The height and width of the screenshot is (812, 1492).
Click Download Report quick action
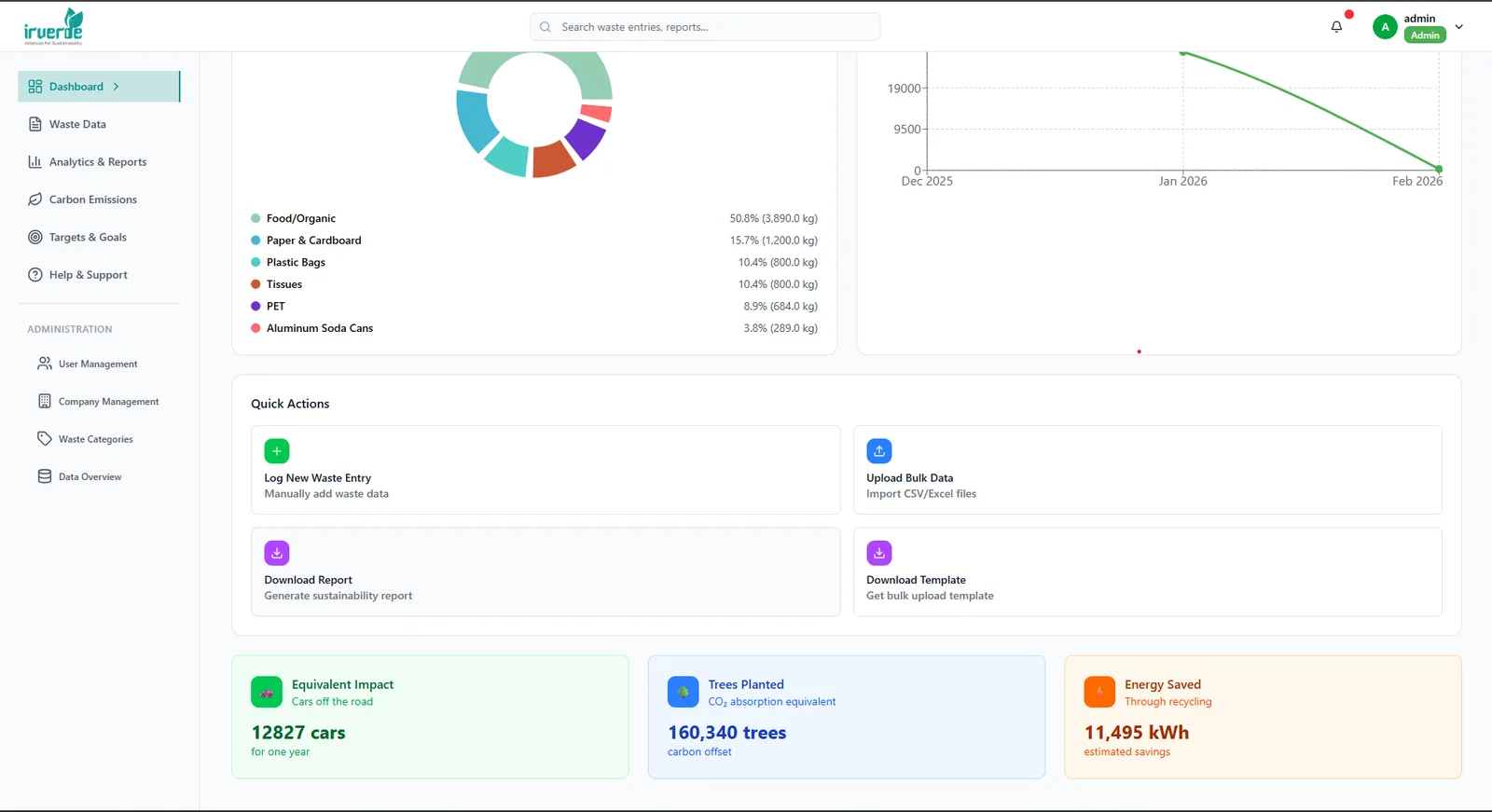(546, 571)
